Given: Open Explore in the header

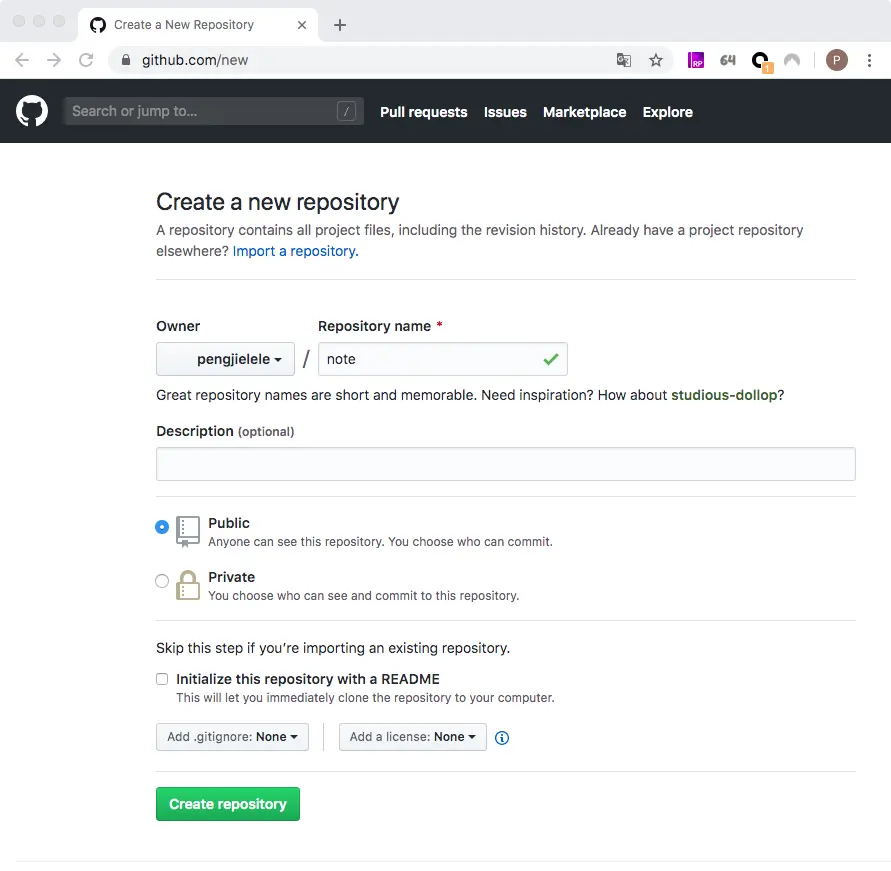Looking at the screenshot, I should click(668, 112).
